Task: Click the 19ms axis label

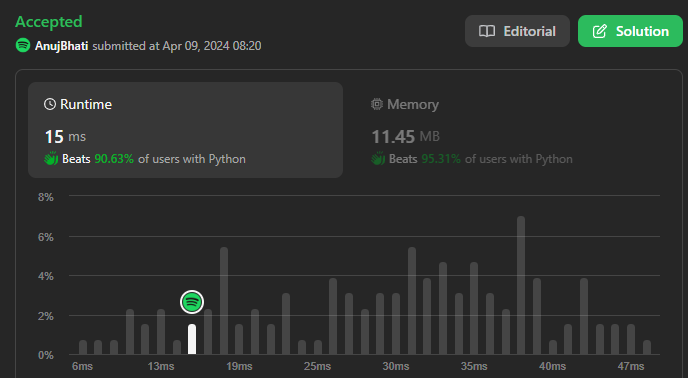Action: 239,366
